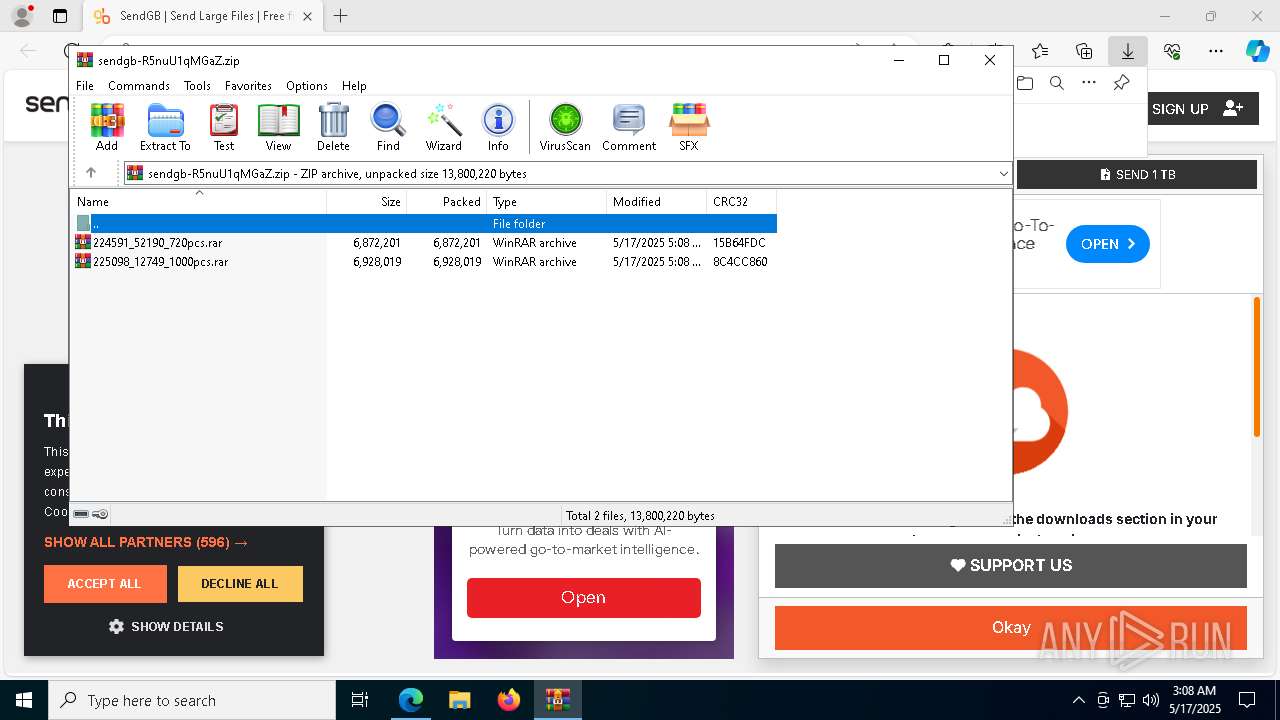Viewport: 1280px width, 720px height.
Task: Open volume control in tray
Action: 1151,700
